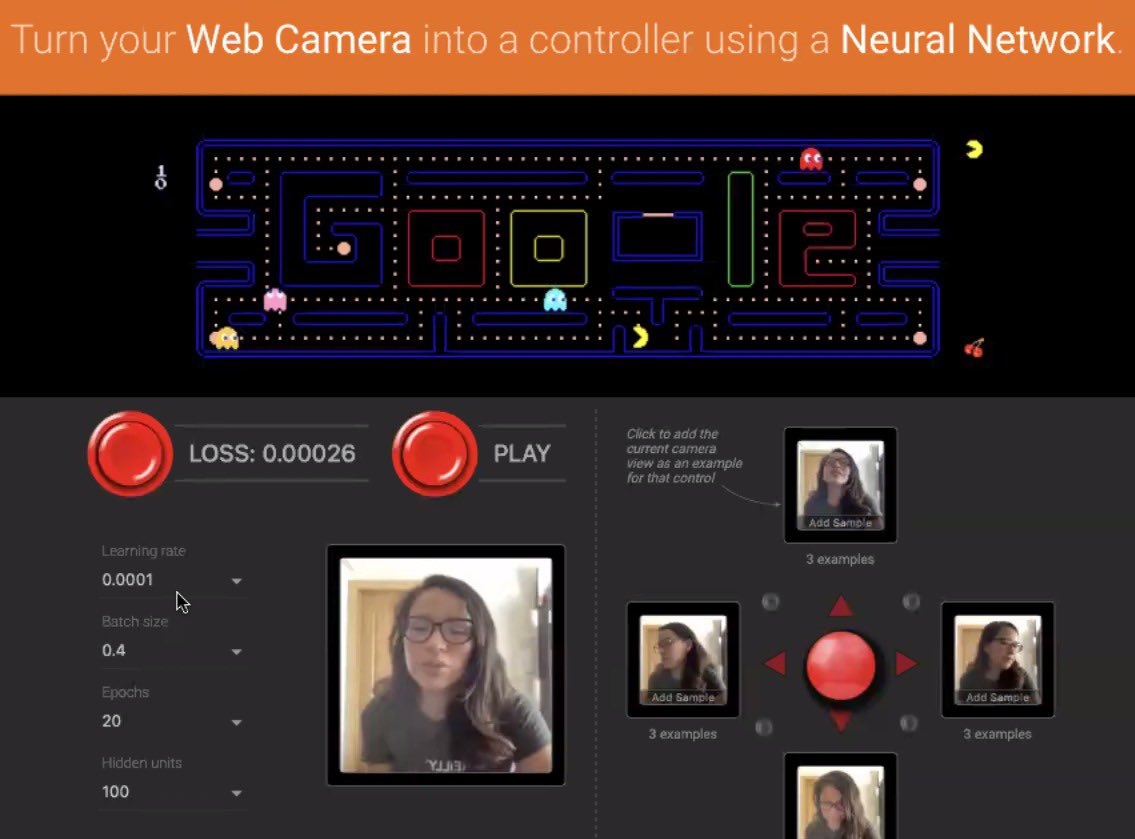The height and width of the screenshot is (839, 1135).
Task: Click the "3 examples" label under the up thumbnail
Action: [x=840, y=560]
